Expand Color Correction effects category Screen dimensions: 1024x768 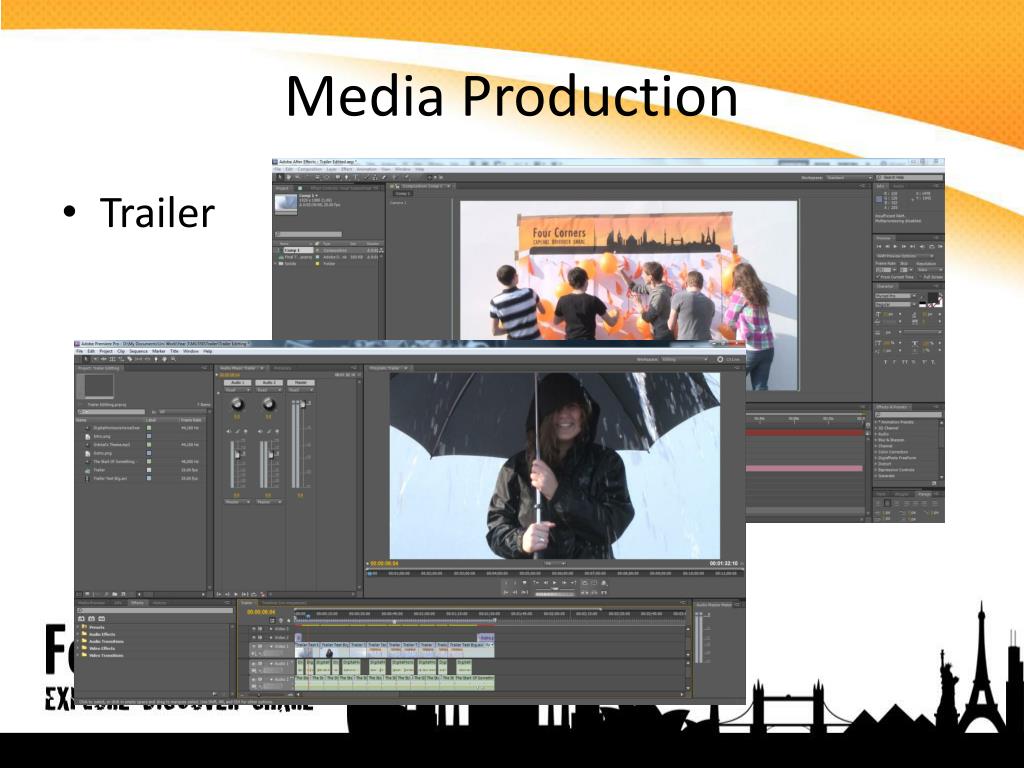pyautogui.click(x=876, y=452)
